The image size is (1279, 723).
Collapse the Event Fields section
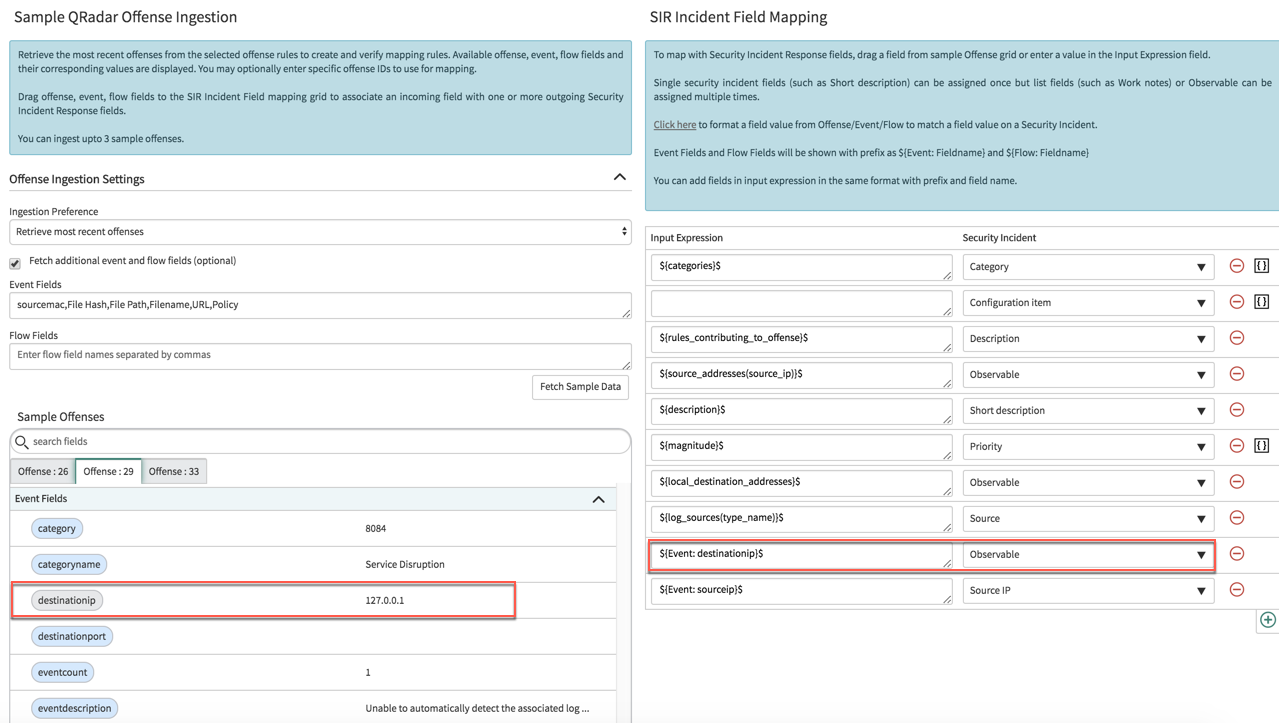tap(598, 499)
